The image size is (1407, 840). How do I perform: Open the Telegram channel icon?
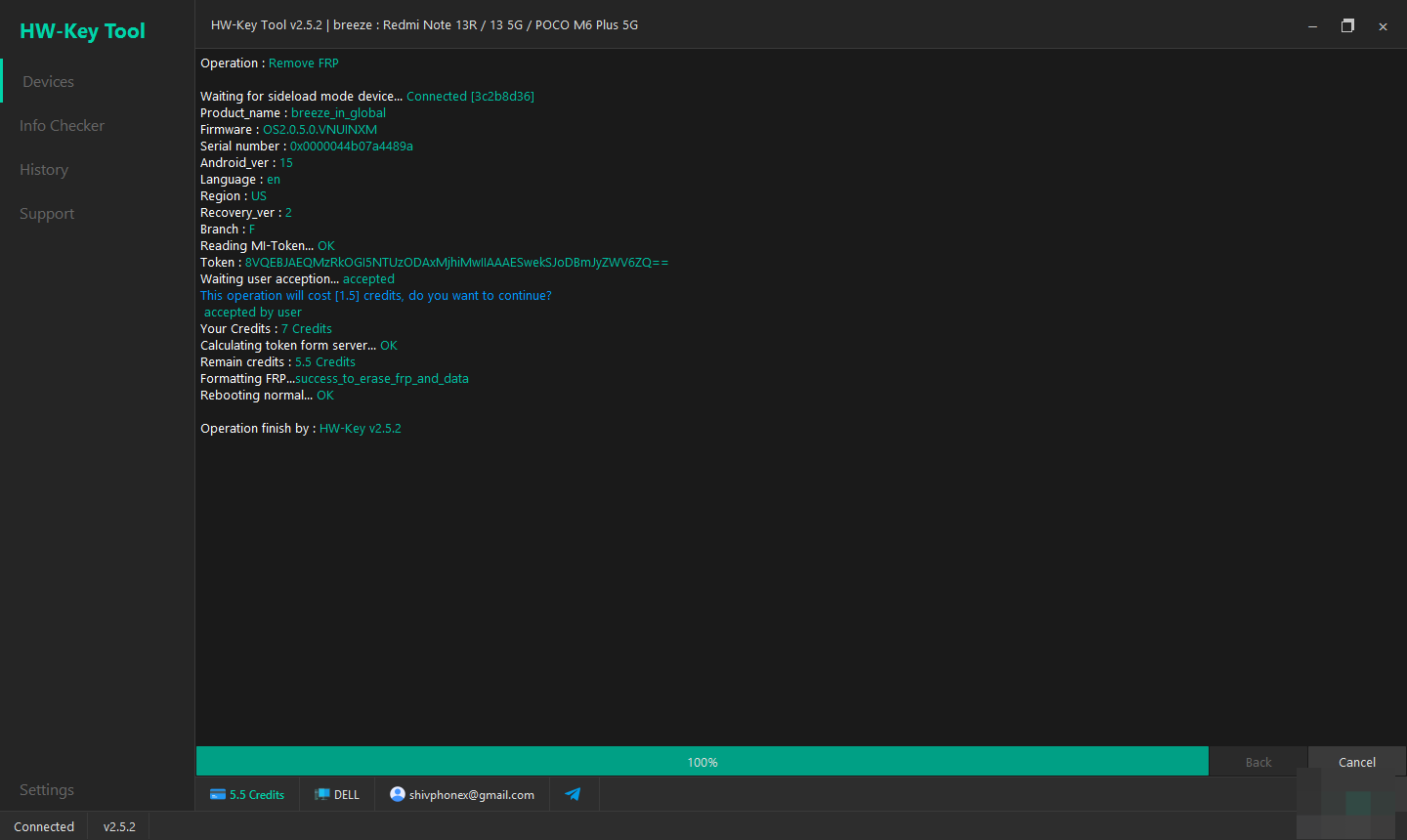(574, 794)
